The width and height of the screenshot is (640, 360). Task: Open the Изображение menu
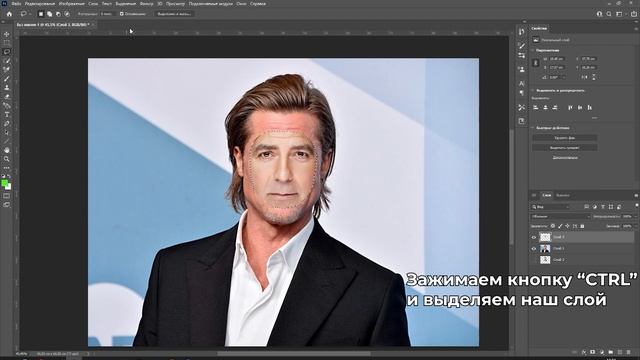point(71,4)
